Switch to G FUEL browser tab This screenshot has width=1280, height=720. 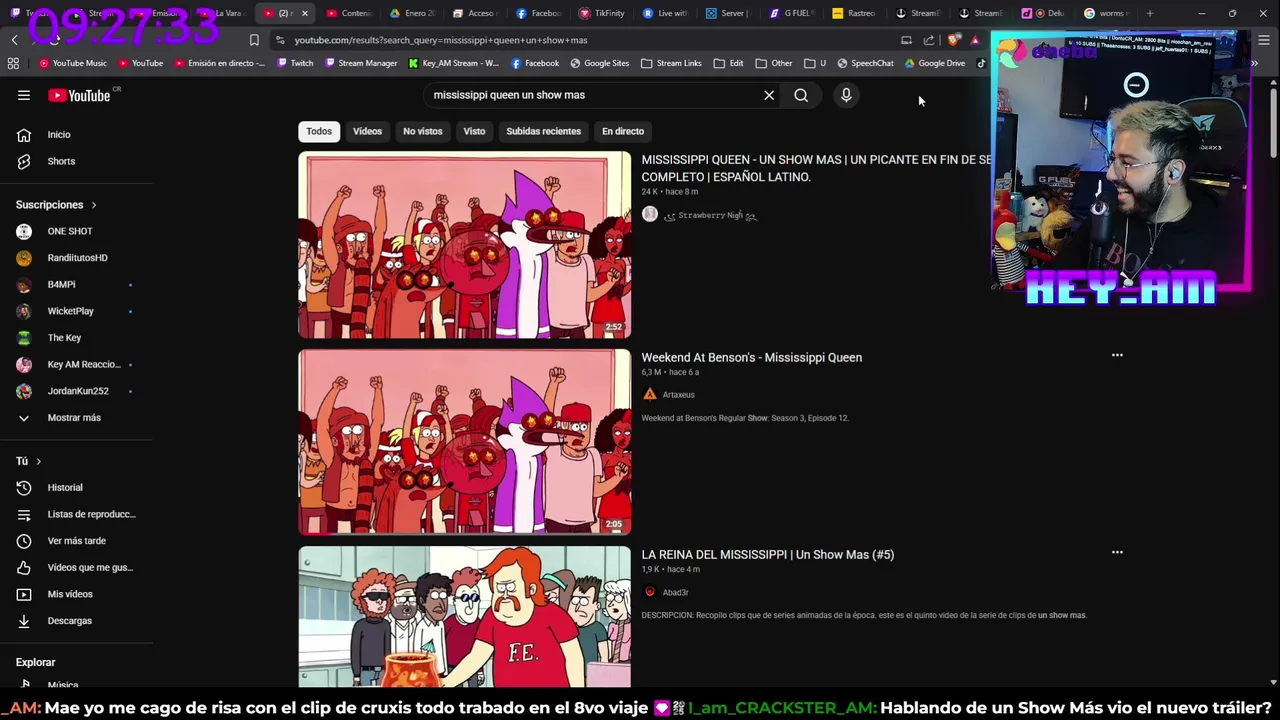(x=792, y=13)
